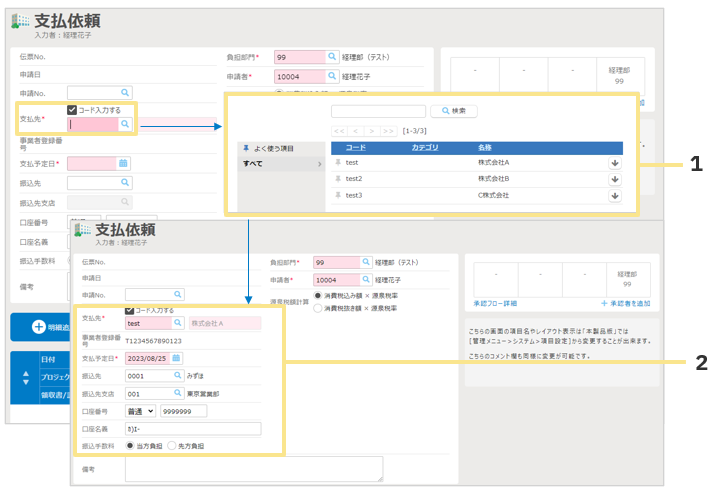Viewport: 720px width, 492px height.
Task: Click the download arrow for 株式会社A row
Action: pyautogui.click(x=614, y=163)
